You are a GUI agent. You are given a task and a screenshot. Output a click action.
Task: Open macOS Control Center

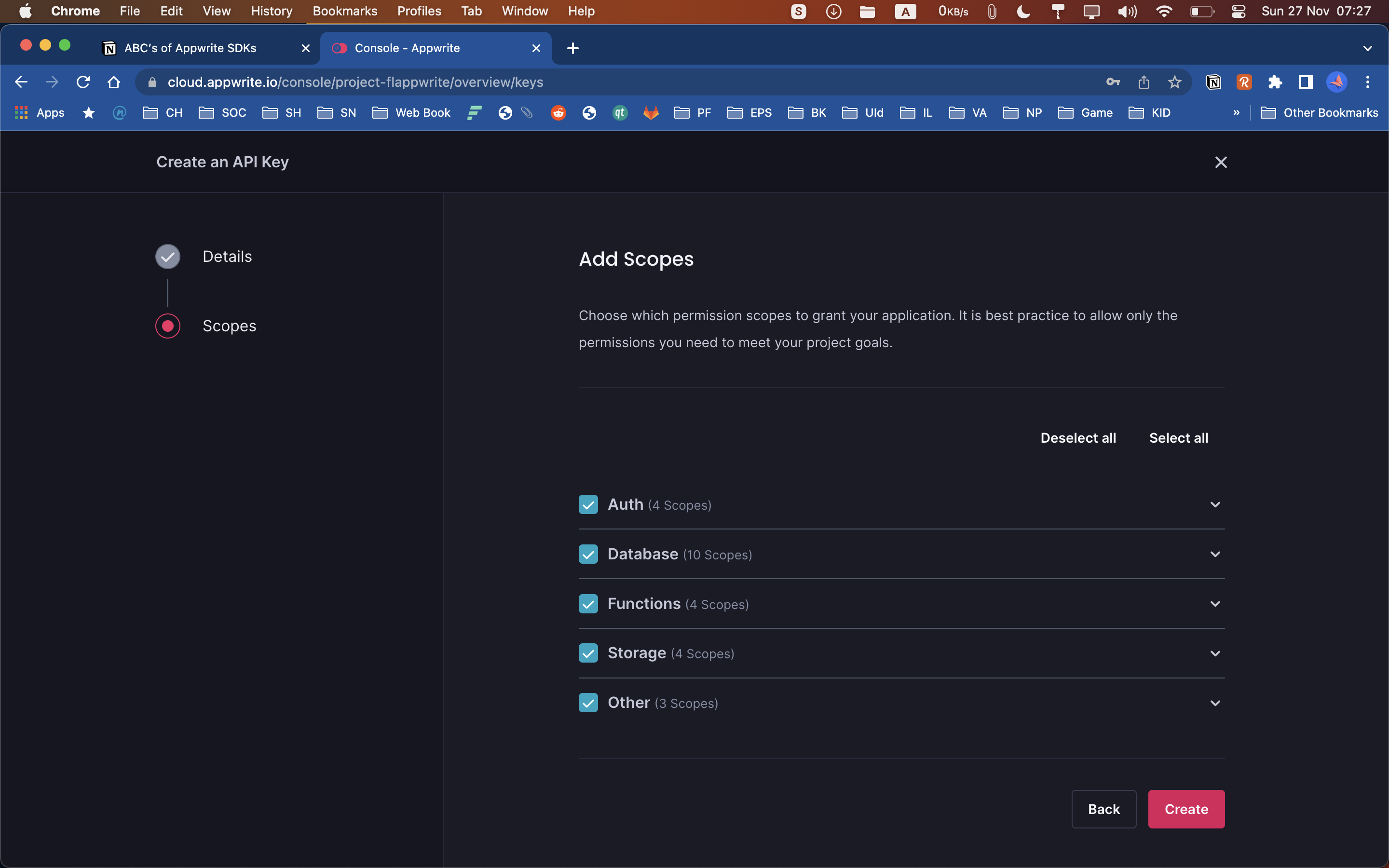click(x=1238, y=11)
